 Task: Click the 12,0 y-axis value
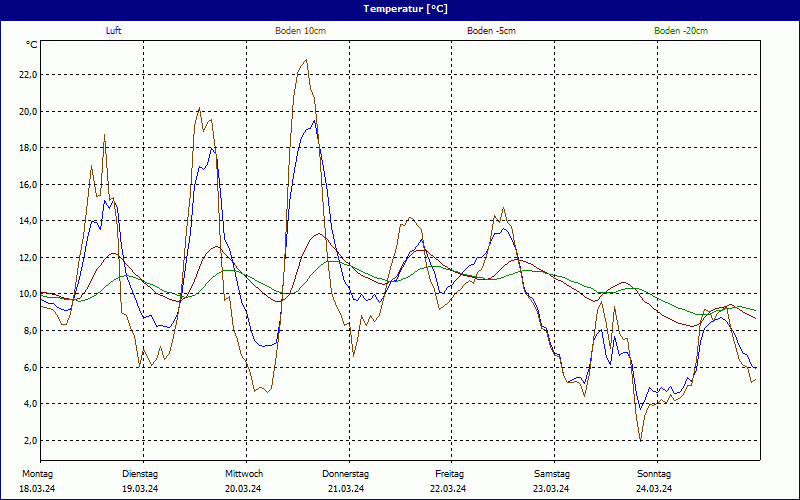(x=28, y=258)
